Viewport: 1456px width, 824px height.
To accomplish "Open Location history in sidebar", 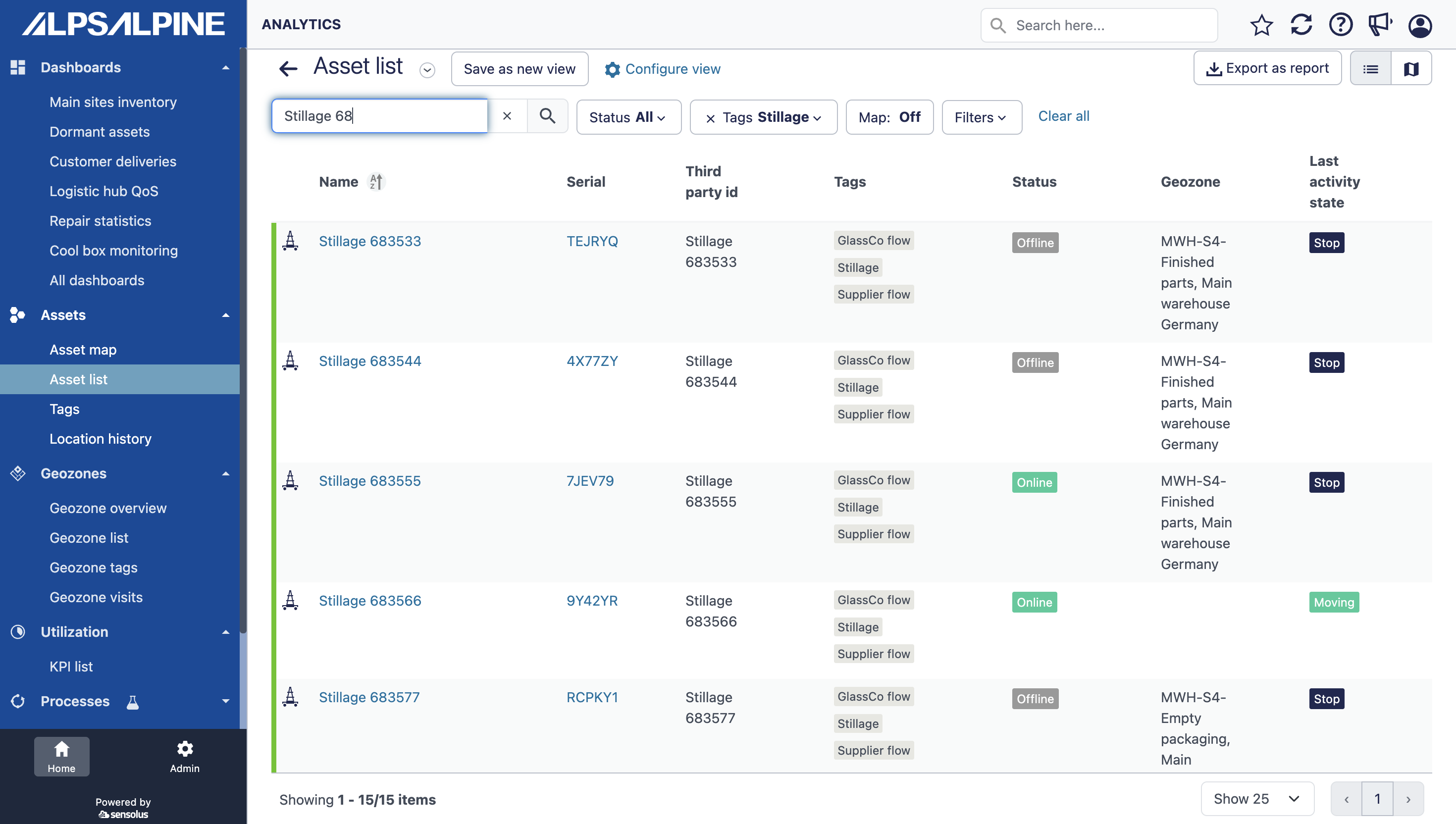I will point(100,439).
